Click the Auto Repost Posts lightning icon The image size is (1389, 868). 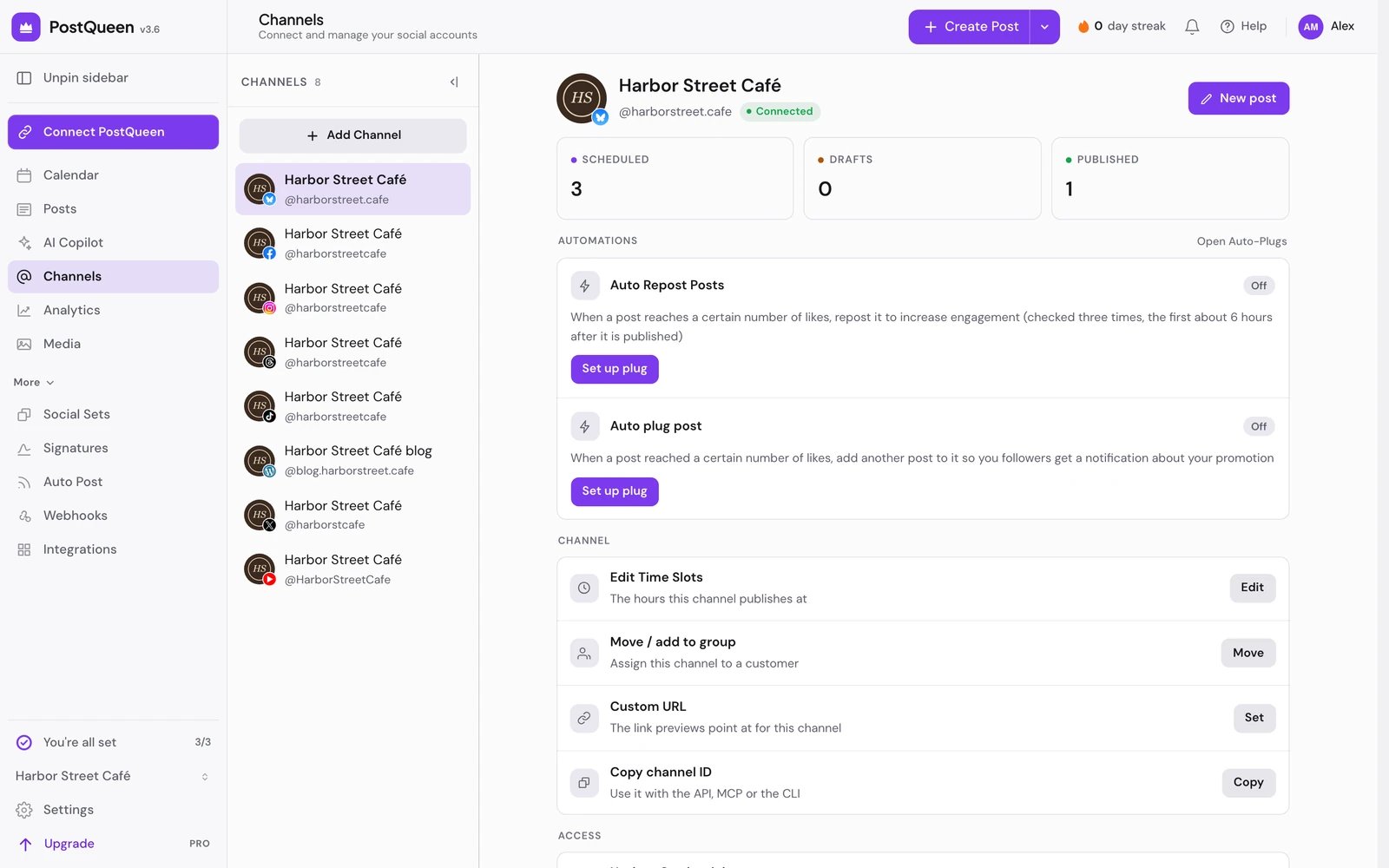(x=584, y=286)
